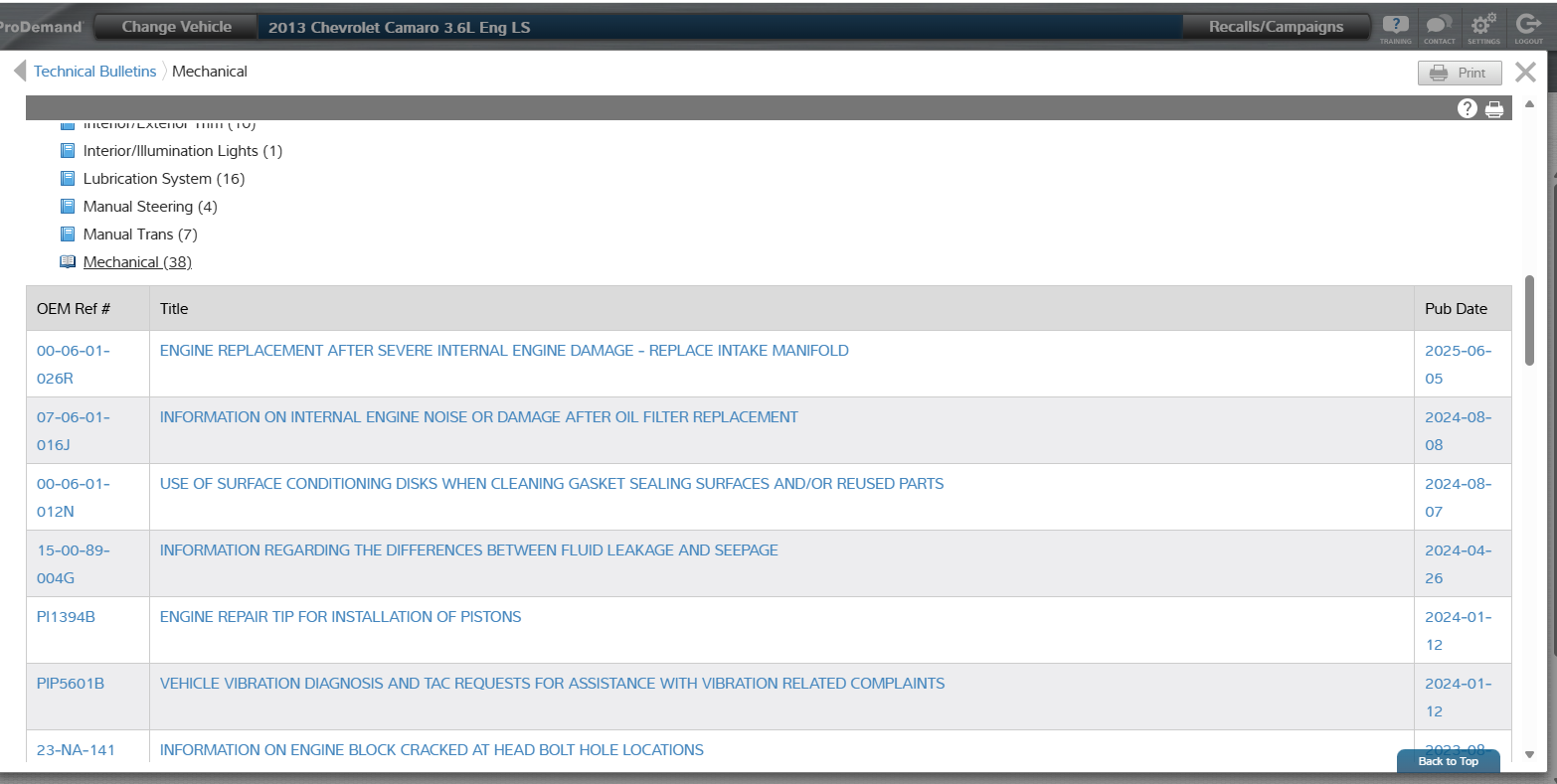This screenshot has width=1557, height=784.
Task: Open vehicle vibration diagnosis bulletin
Action: 552,684
